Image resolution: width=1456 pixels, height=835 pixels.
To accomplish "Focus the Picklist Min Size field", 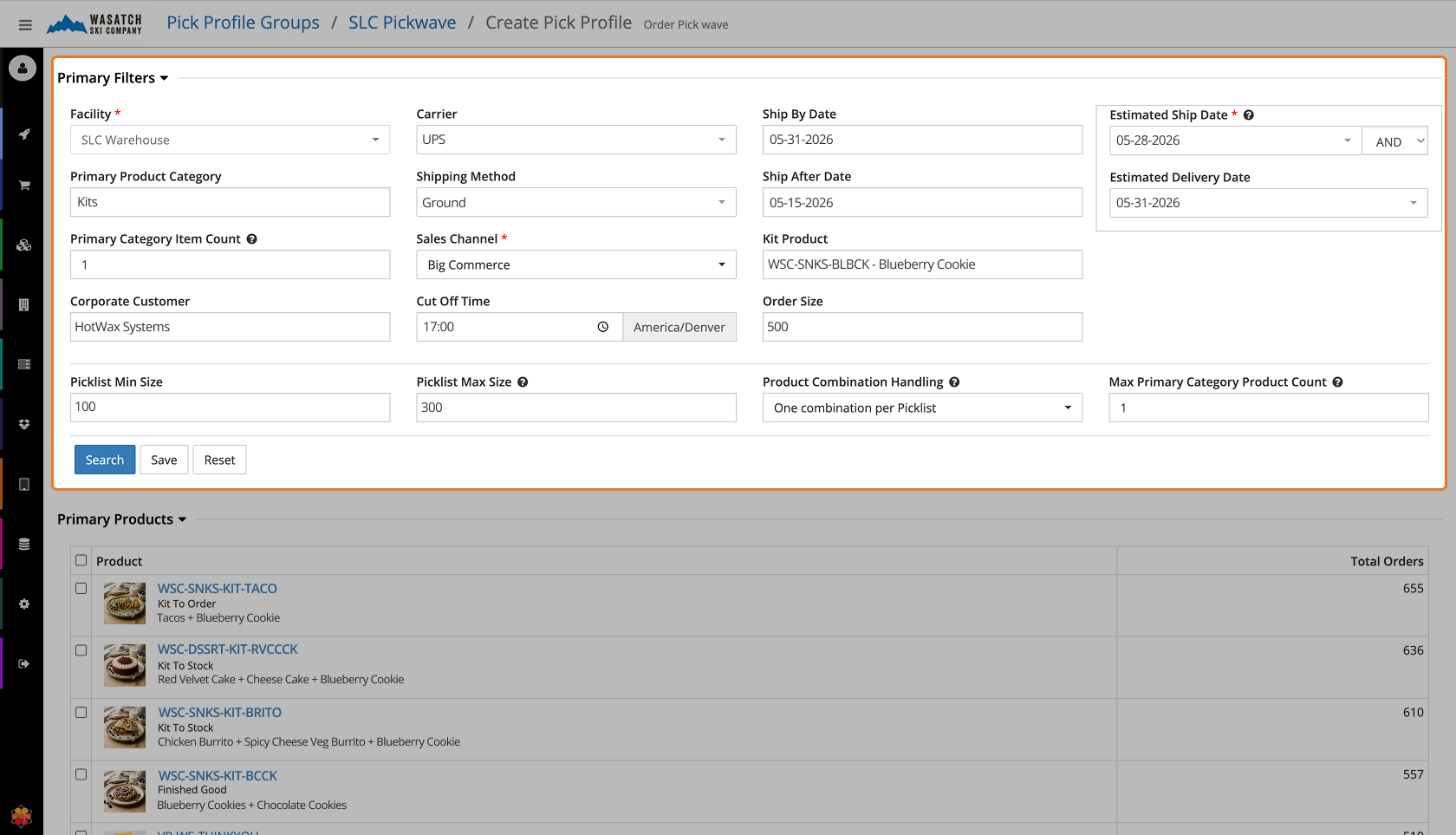I will [230, 408].
